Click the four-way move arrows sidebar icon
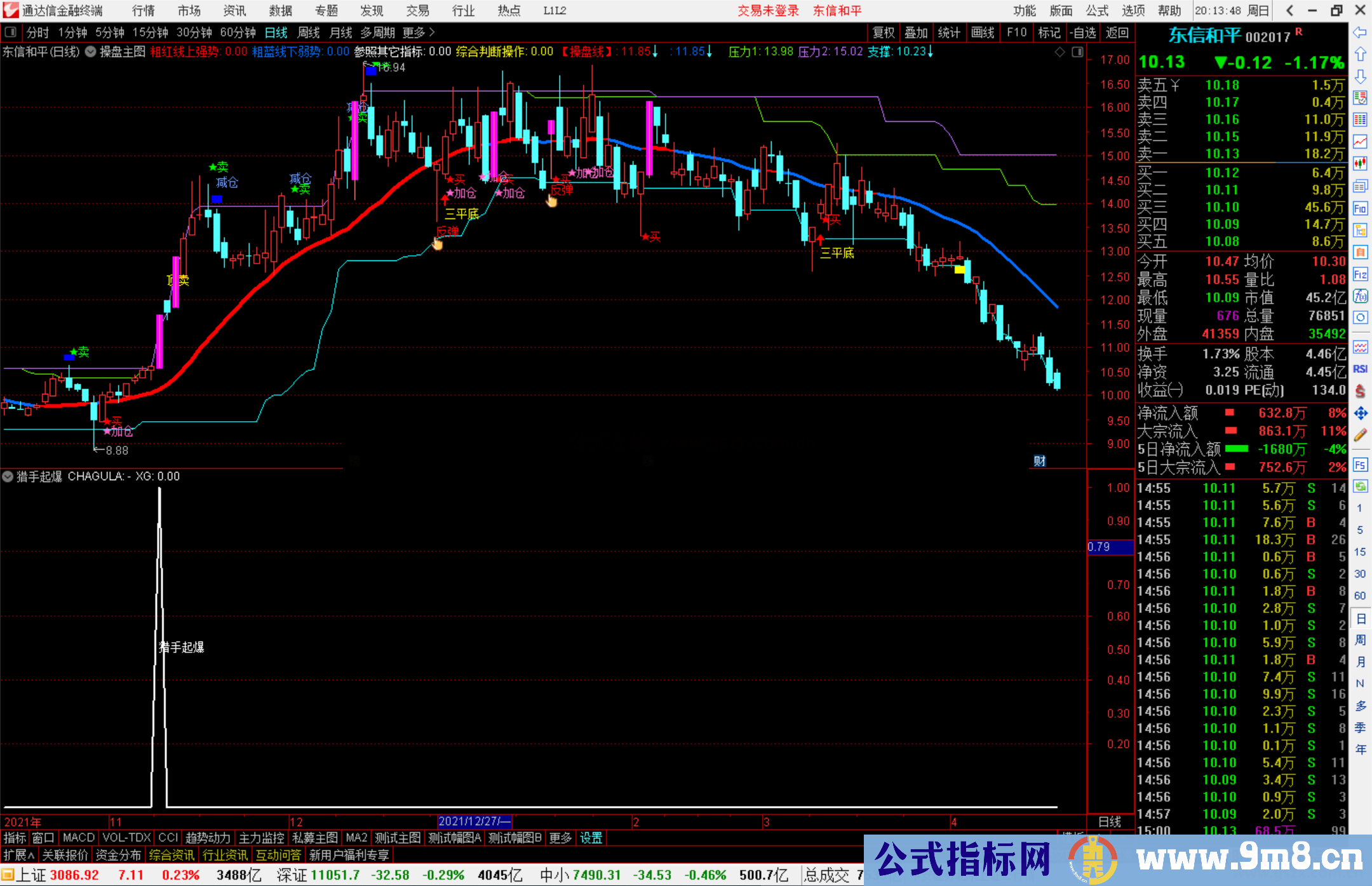Viewport: 1372px width, 886px height. [1360, 413]
